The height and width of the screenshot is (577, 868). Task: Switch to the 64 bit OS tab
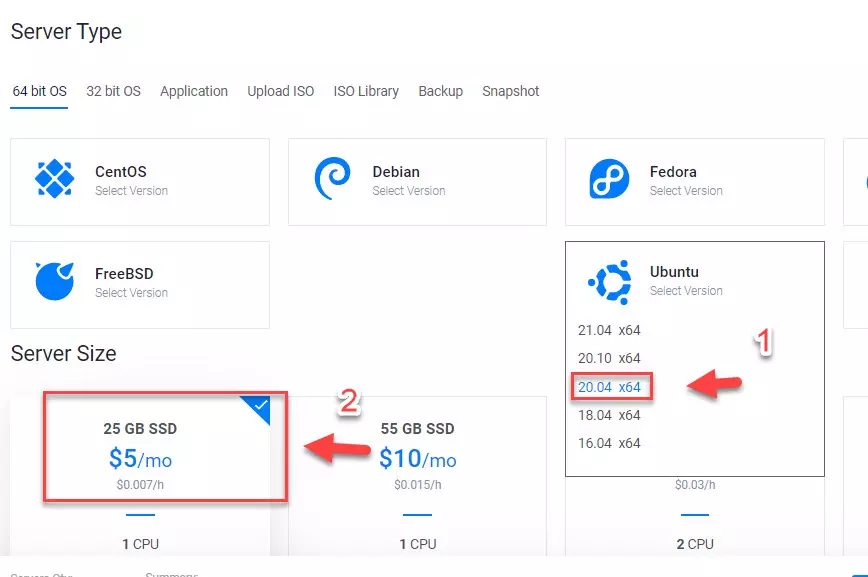(x=39, y=91)
